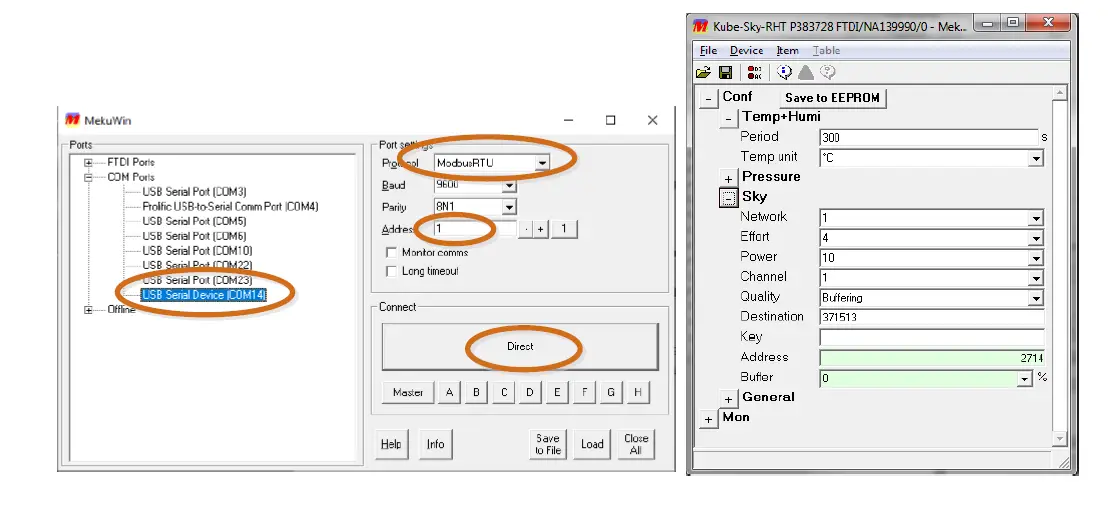This screenshot has height=507, width=1119.
Task: Open the File menu
Action: 708,51
